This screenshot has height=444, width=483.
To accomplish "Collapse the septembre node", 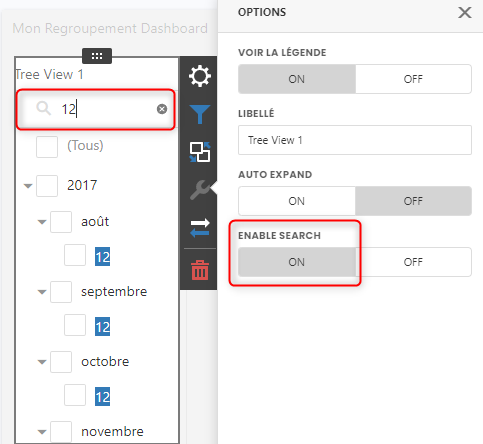I will (x=42, y=292).
